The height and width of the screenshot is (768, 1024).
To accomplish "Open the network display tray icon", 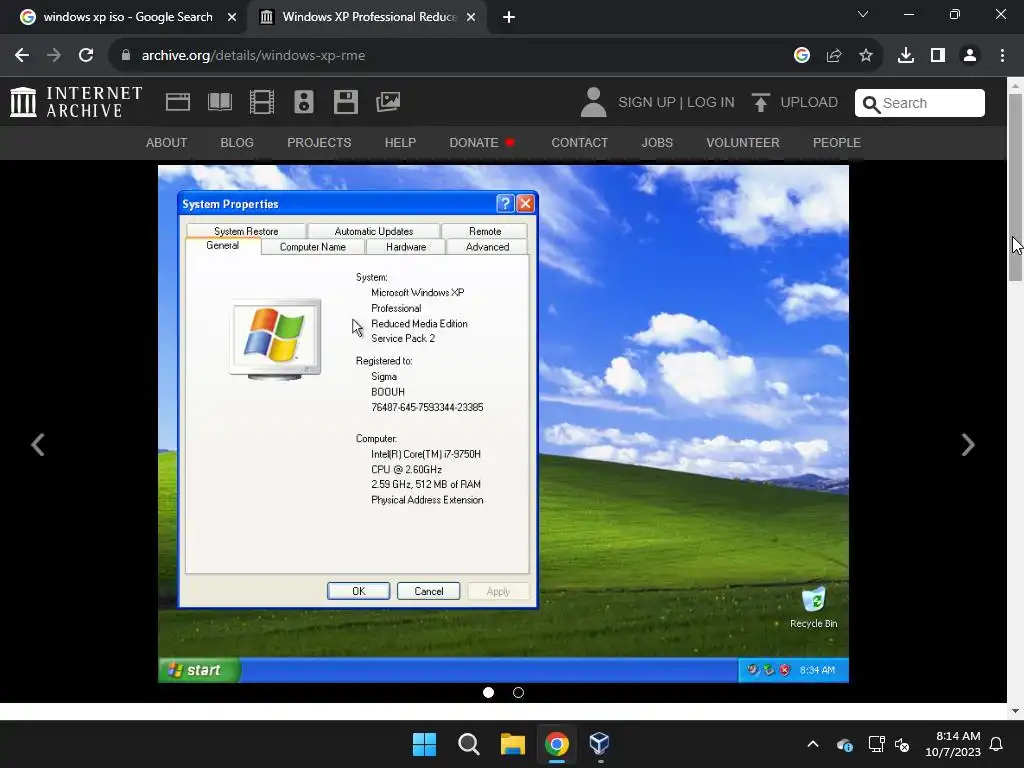I will coord(876,744).
